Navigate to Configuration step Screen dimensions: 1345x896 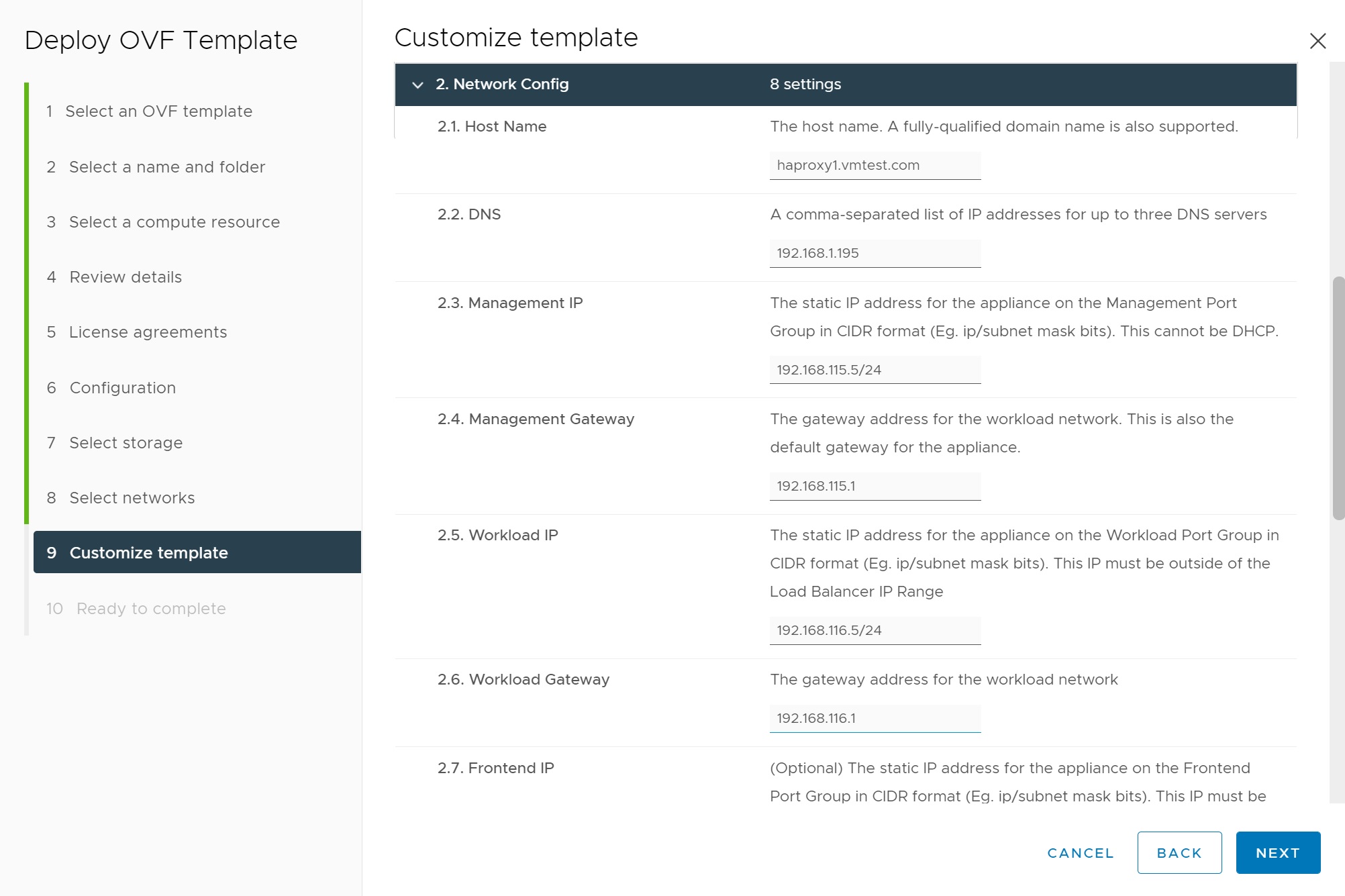point(122,388)
